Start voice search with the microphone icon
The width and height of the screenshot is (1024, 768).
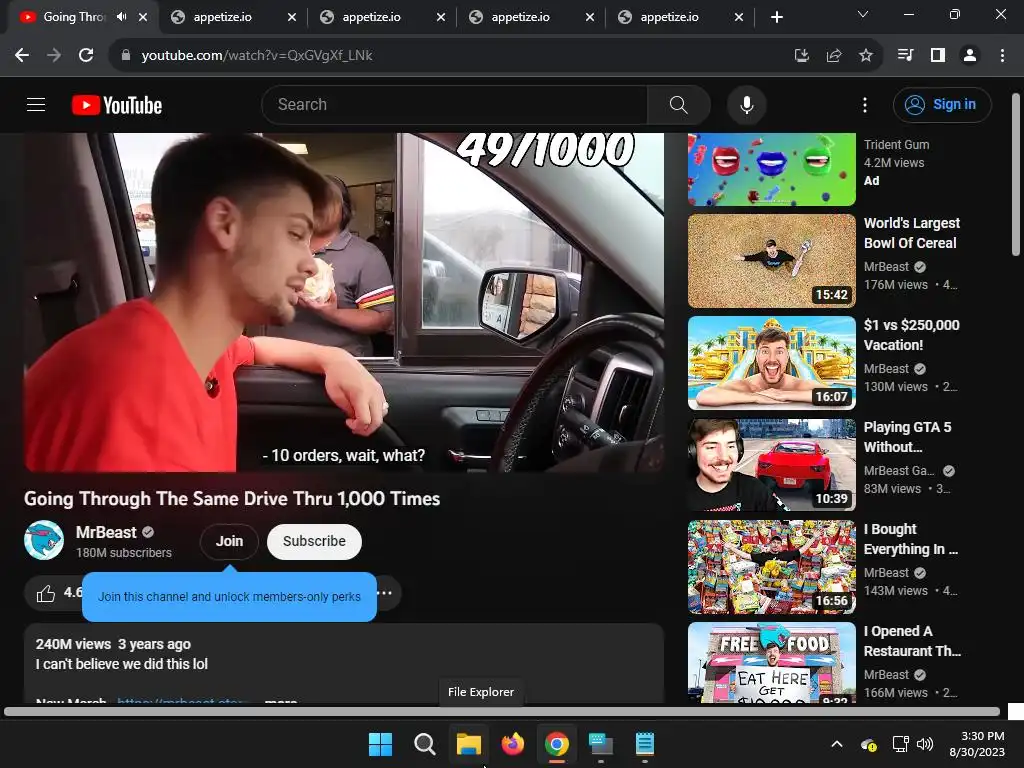(x=746, y=104)
